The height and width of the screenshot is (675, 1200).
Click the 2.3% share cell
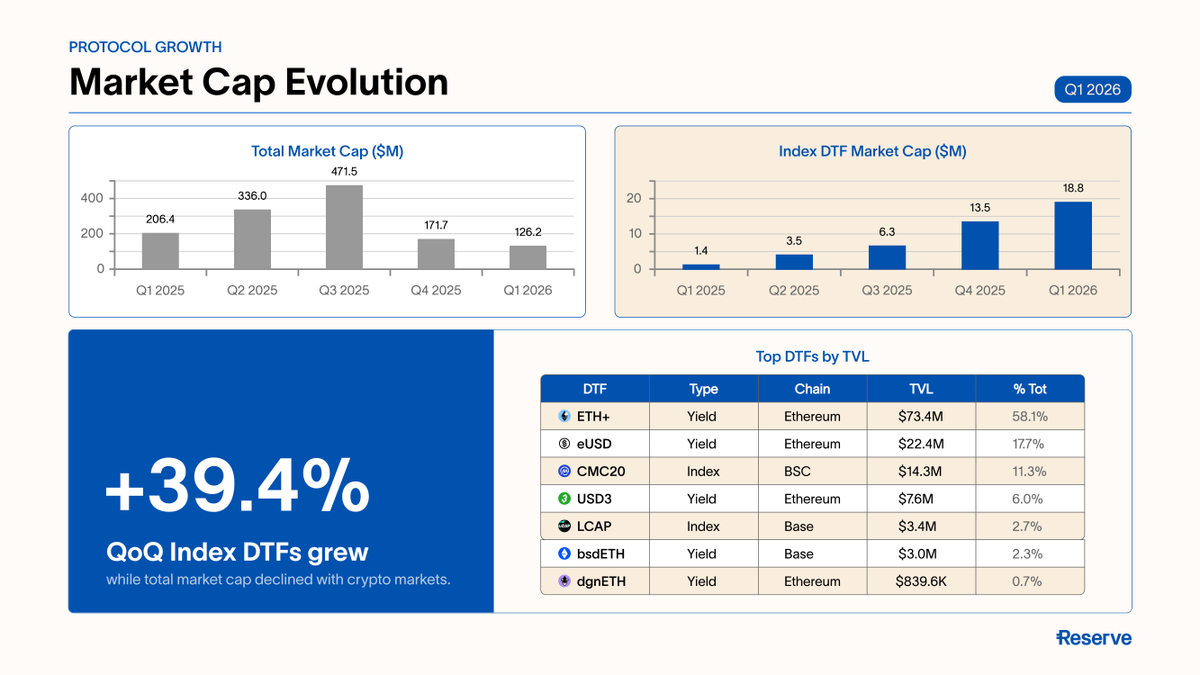point(1029,554)
